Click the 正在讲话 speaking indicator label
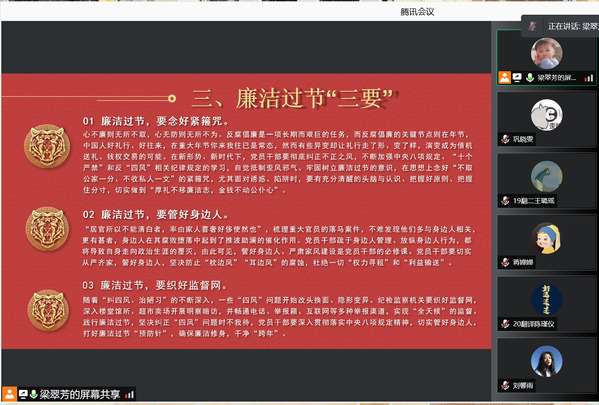The height and width of the screenshot is (405, 599). 573,26
